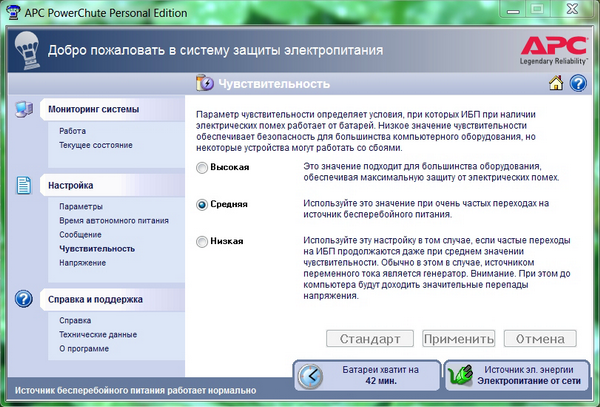Open the Текущее состояние page
The width and height of the screenshot is (600, 407).
coord(96,145)
